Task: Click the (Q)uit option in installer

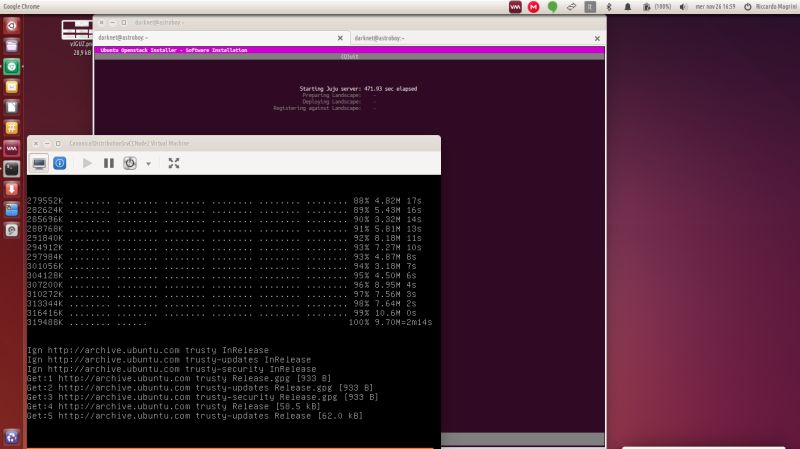Action: [x=349, y=57]
